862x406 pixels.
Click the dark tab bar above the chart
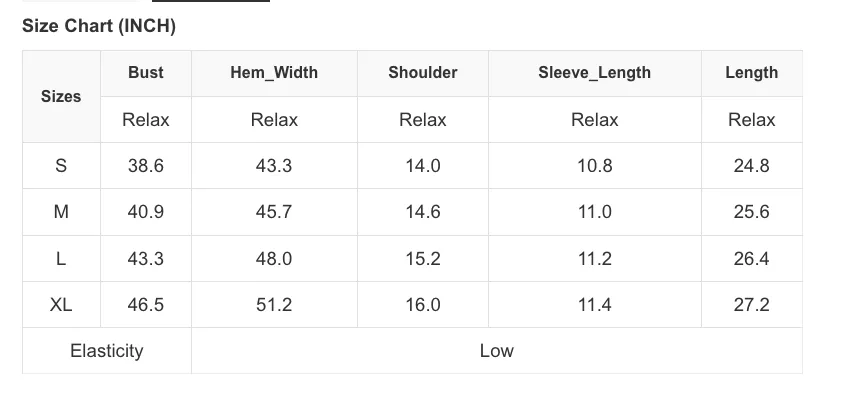click(211, 1)
